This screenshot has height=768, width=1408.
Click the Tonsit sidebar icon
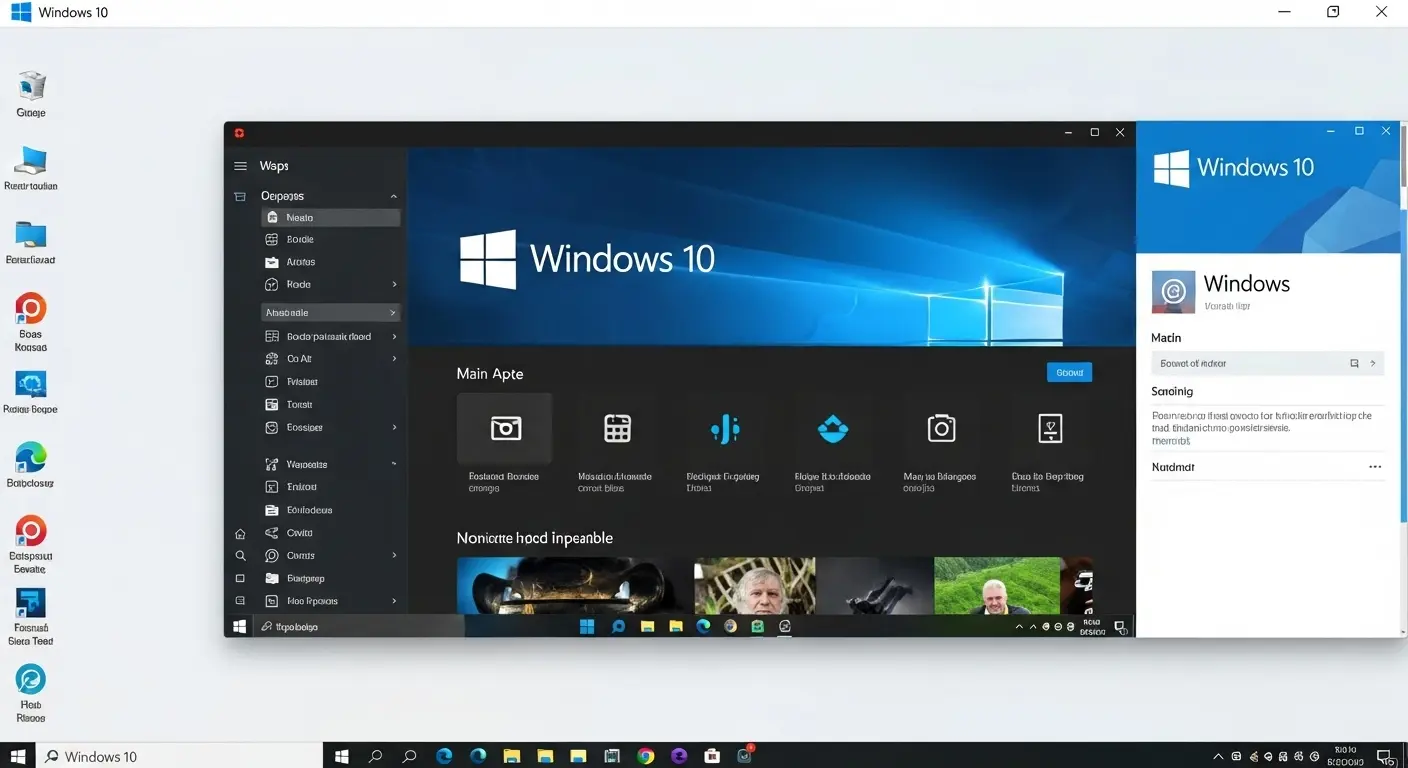pyautogui.click(x=271, y=405)
